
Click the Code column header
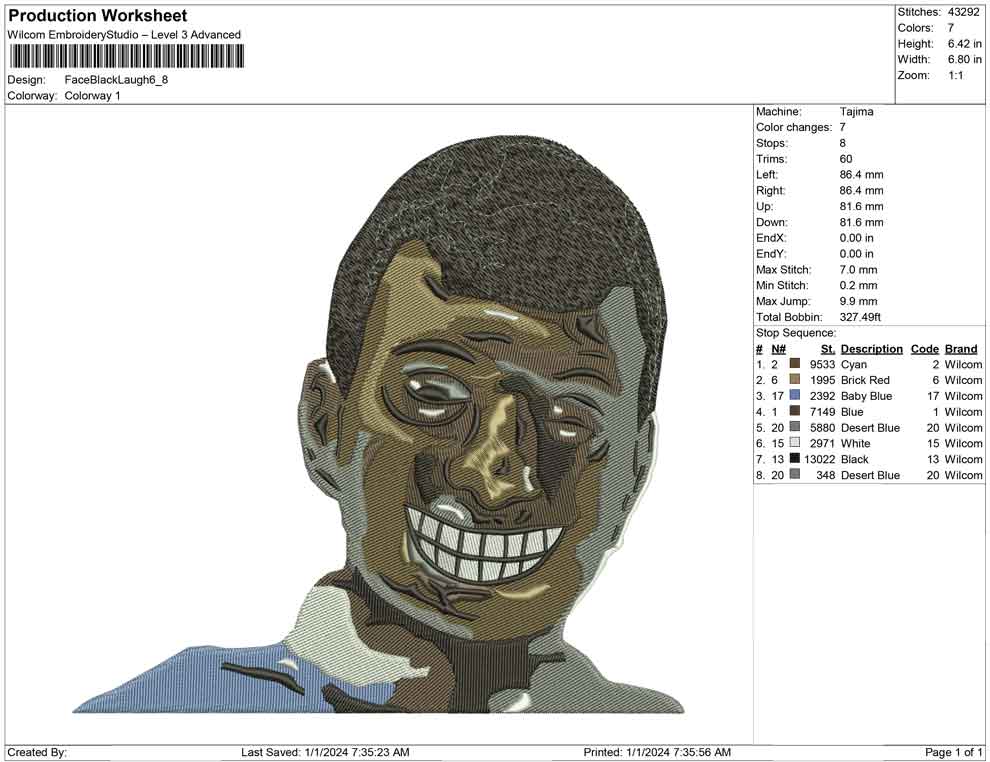pyautogui.click(x=924, y=348)
